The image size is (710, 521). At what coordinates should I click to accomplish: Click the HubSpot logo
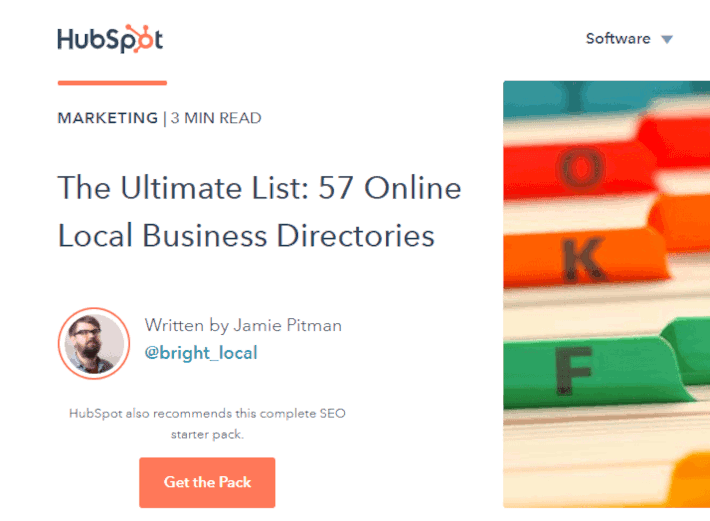(110, 38)
